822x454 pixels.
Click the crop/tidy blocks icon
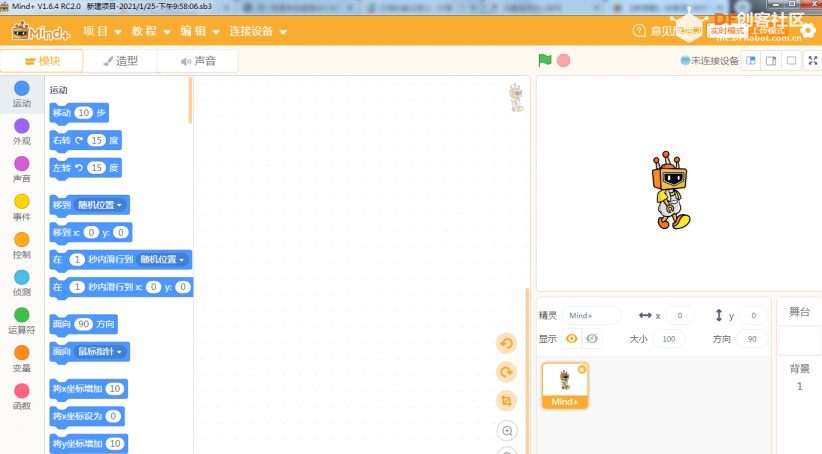click(506, 401)
